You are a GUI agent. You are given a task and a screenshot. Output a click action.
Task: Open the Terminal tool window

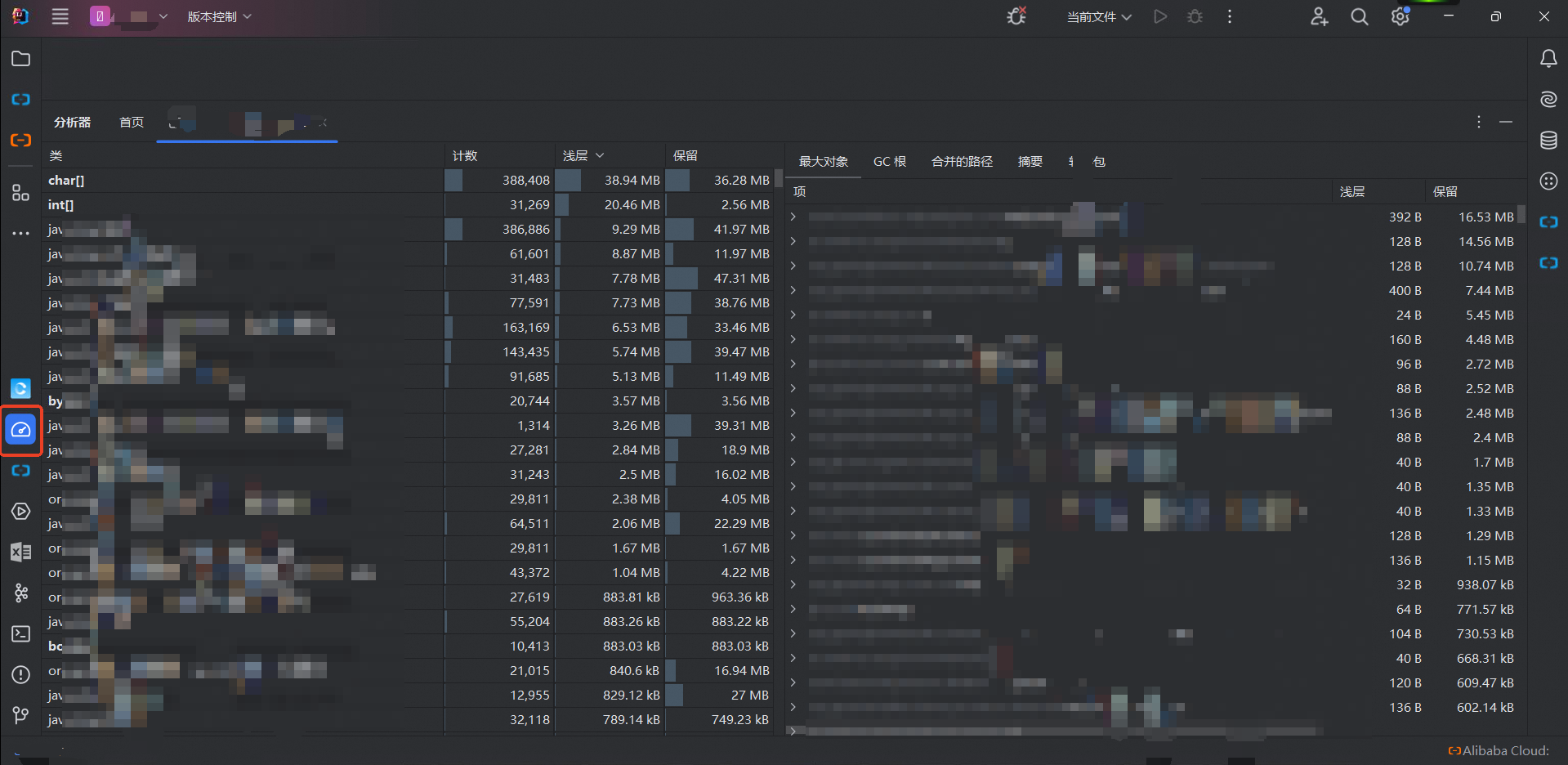point(21,634)
